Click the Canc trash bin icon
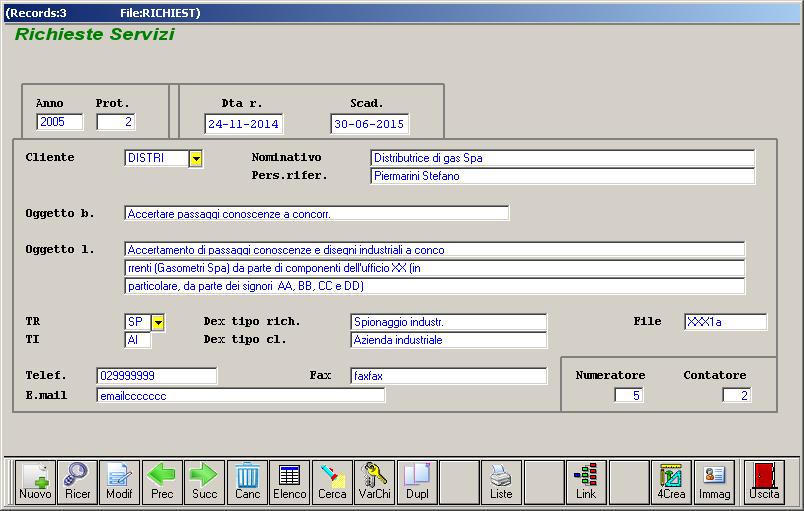The width and height of the screenshot is (804, 511). pyautogui.click(x=247, y=482)
